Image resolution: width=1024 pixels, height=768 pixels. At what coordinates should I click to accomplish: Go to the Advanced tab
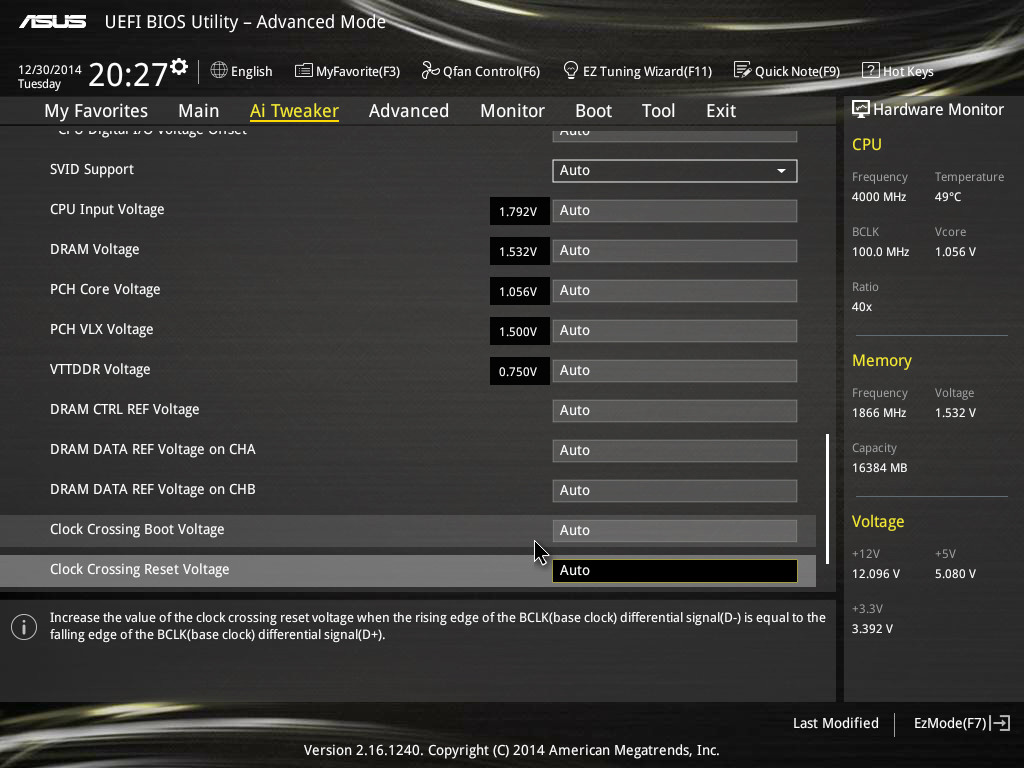(x=409, y=111)
